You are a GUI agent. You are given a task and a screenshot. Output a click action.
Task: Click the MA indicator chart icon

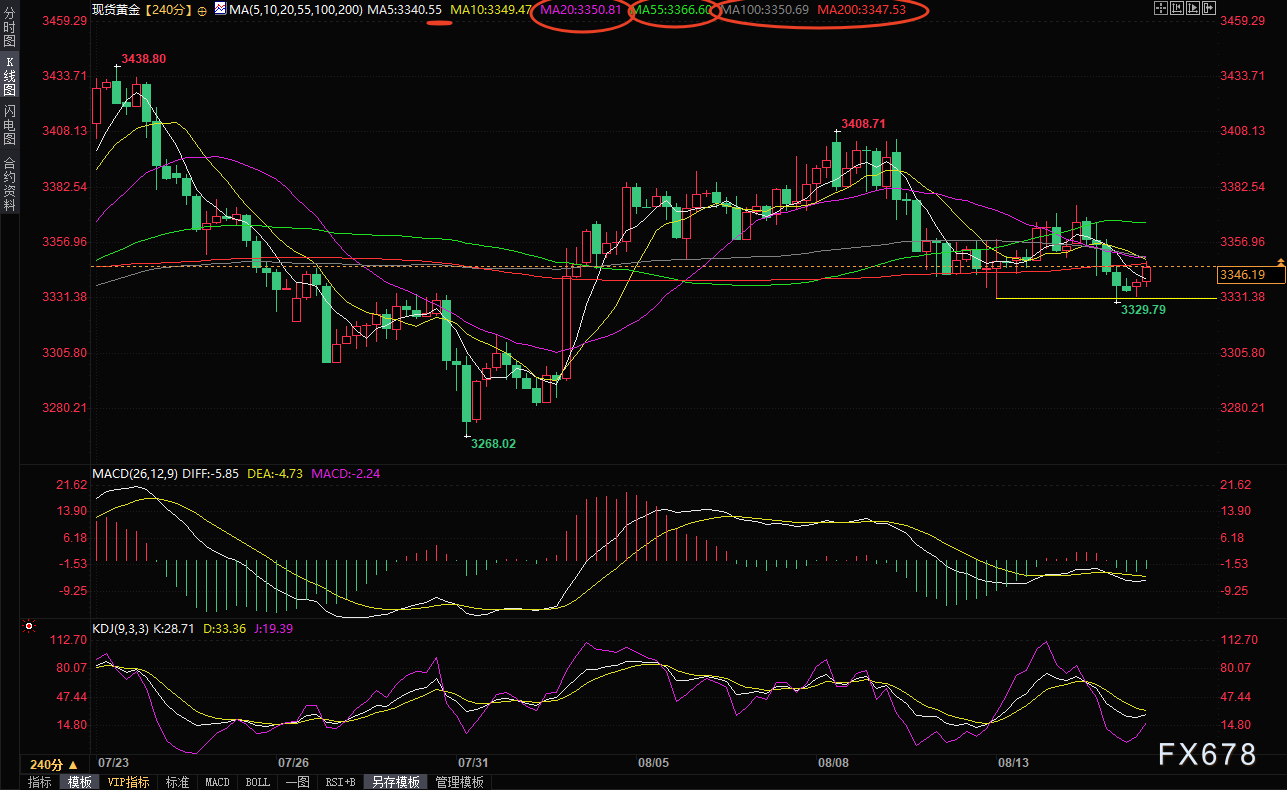click(219, 9)
